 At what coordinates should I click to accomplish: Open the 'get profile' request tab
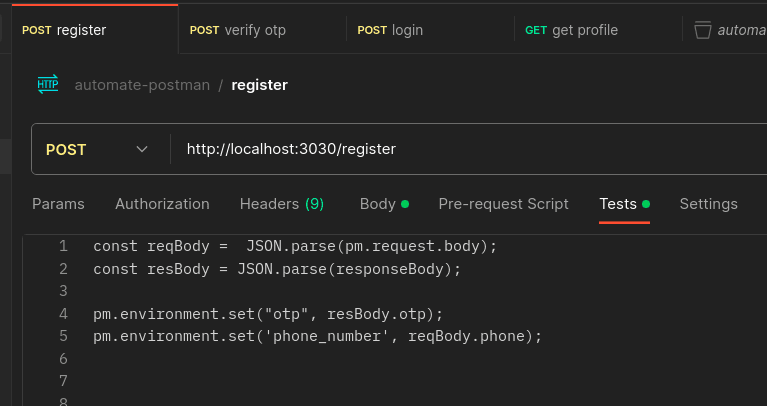(x=598, y=30)
